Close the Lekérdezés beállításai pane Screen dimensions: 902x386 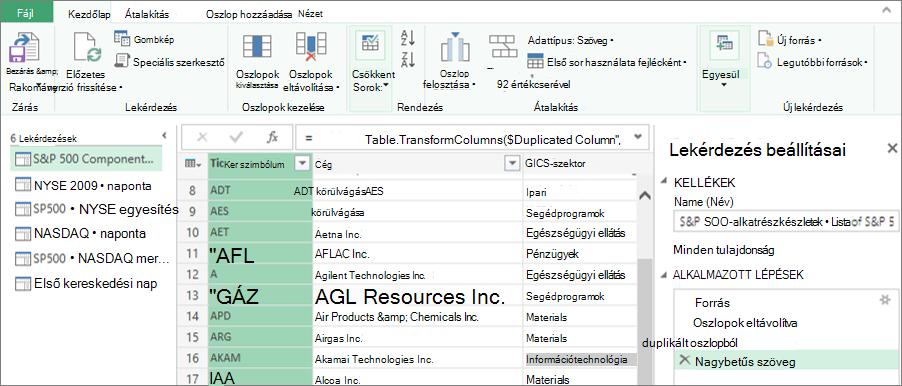click(892, 148)
